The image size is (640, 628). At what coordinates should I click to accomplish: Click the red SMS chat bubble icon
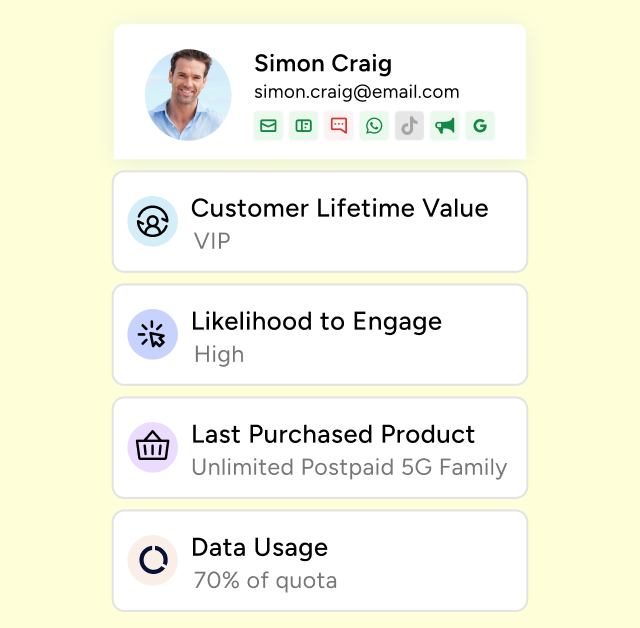click(339, 126)
